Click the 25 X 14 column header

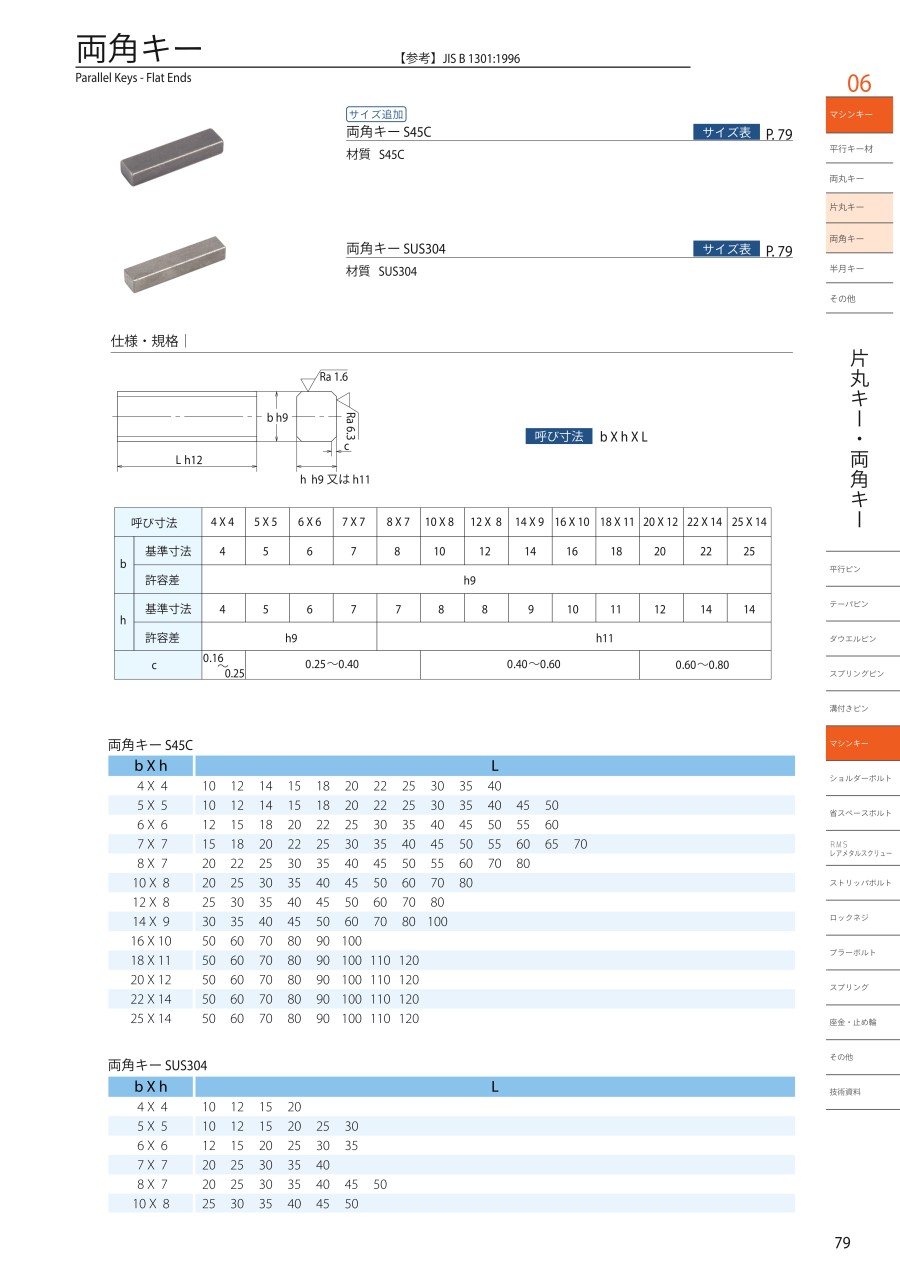(x=749, y=522)
